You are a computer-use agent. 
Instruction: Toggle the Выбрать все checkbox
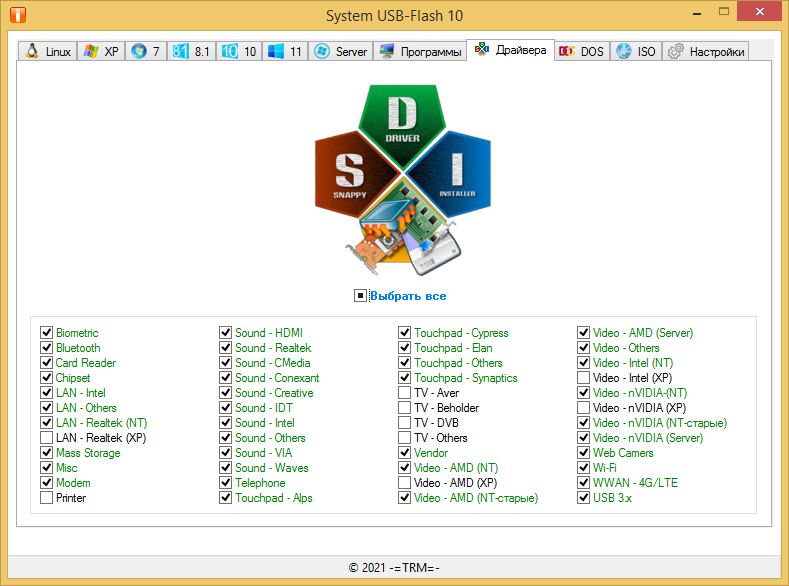pyautogui.click(x=360, y=296)
